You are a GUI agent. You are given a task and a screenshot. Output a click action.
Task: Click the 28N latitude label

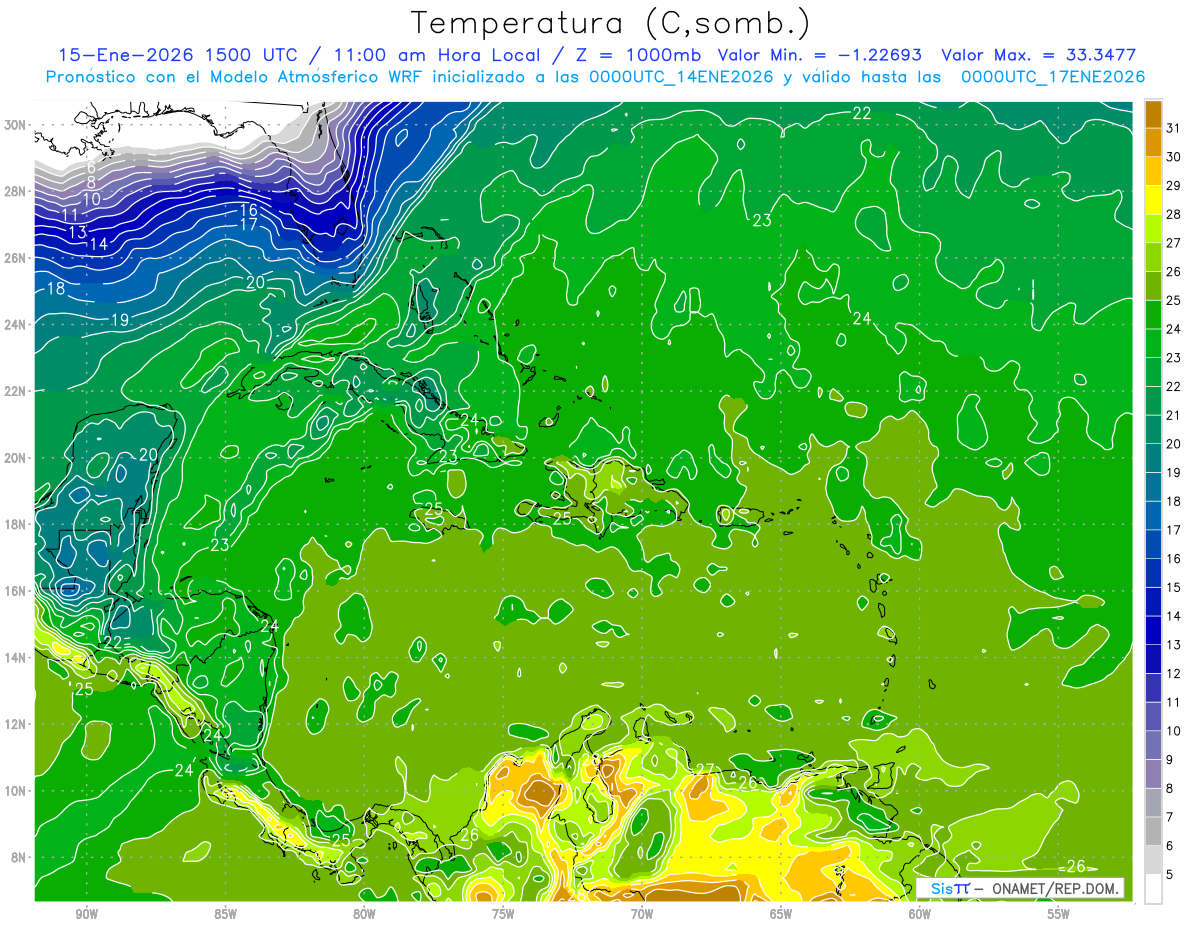(15, 191)
